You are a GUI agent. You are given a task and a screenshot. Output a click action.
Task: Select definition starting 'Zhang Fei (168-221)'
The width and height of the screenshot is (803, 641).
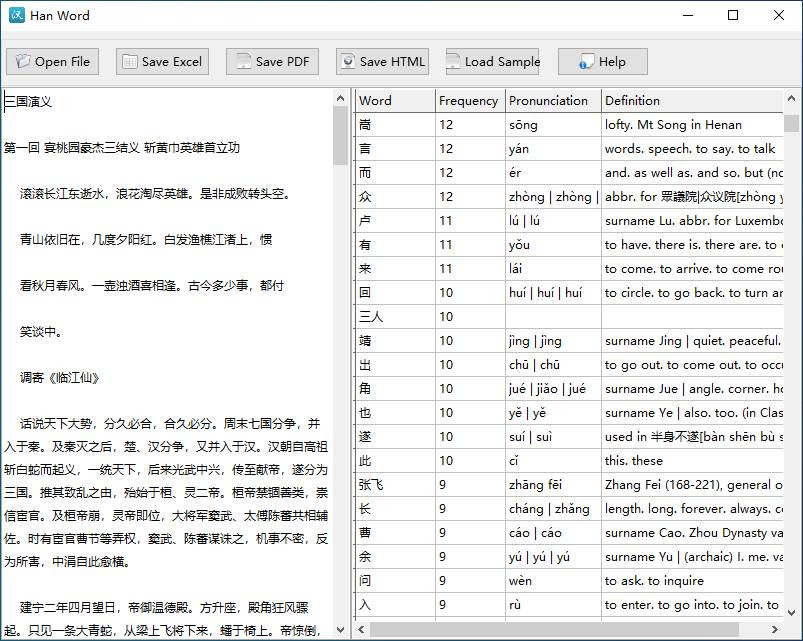pyautogui.click(x=692, y=484)
